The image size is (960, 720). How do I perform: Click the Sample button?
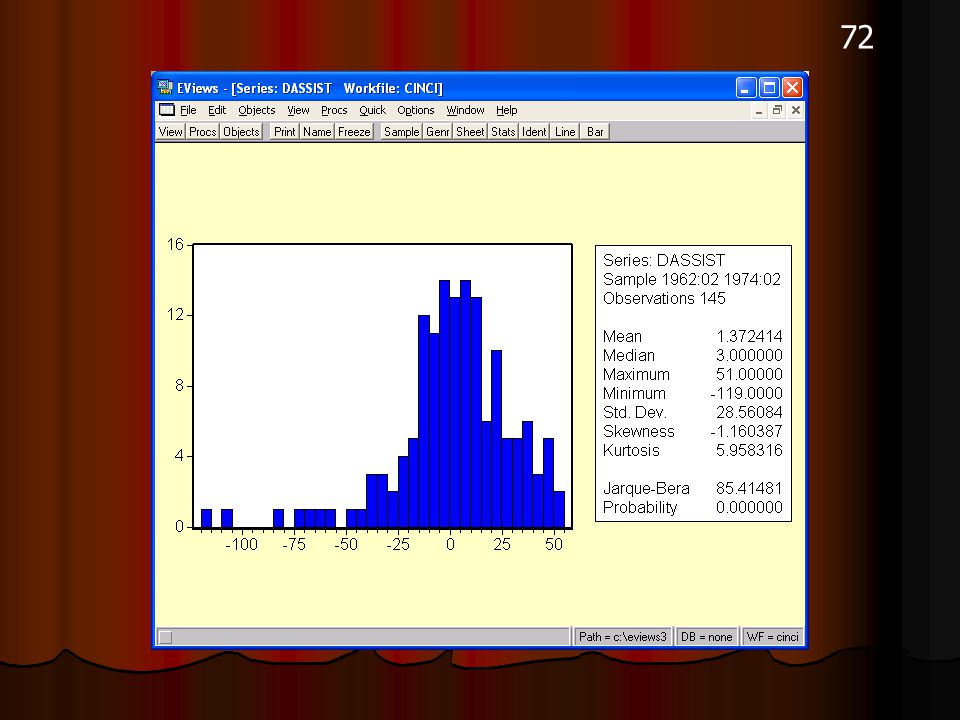pyautogui.click(x=402, y=132)
